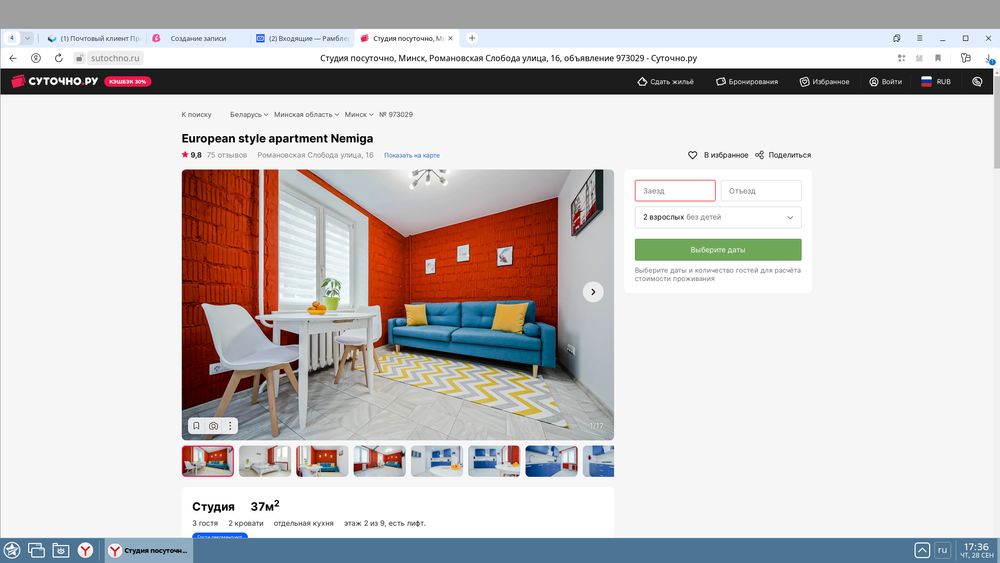Expand the Минская область breadcrumb dropdown
Image resolution: width=1000 pixels, height=563 pixels.
(x=306, y=115)
